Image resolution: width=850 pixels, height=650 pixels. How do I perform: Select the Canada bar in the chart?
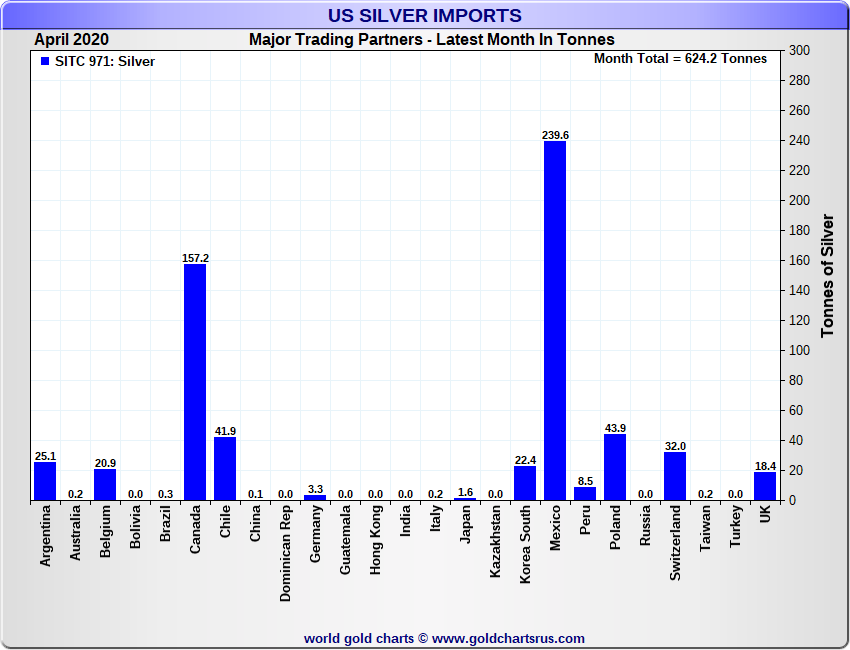click(195, 382)
